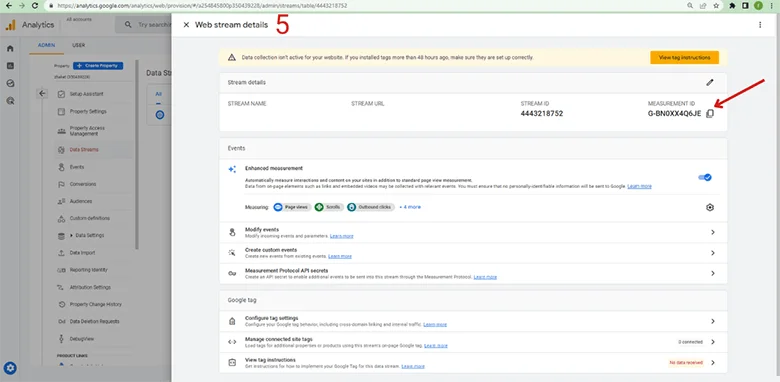Open browser extensions puzzle icon
The height and width of the screenshot is (382, 780).
point(732,5)
